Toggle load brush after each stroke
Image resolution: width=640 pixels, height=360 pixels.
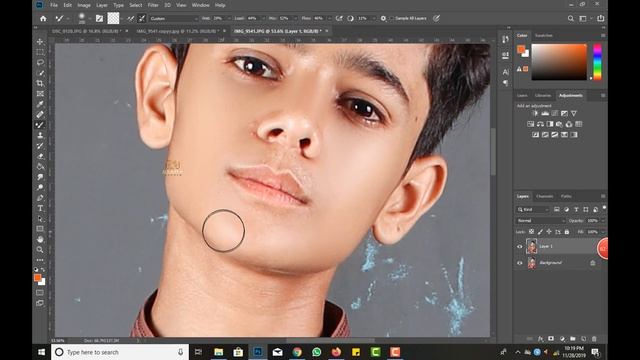click(x=131, y=18)
